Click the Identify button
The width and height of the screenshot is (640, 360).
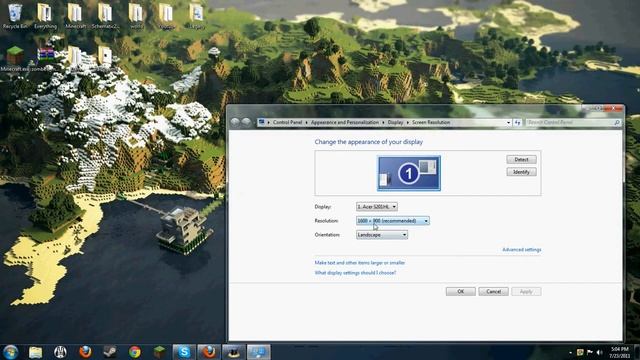coord(521,172)
